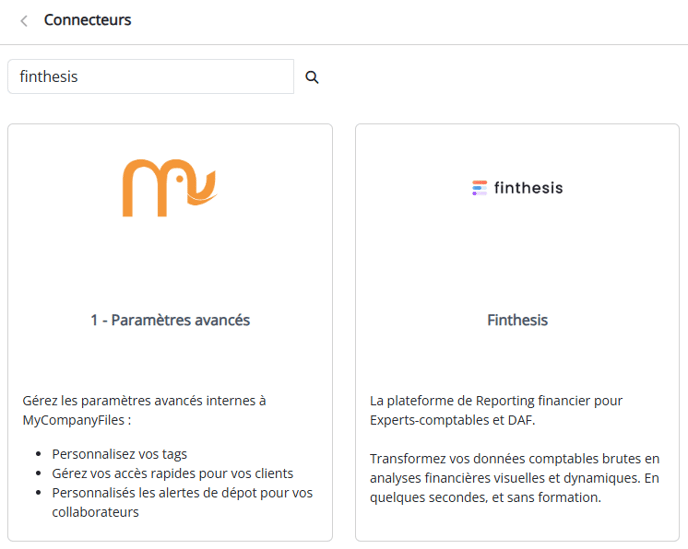688x549 pixels.
Task: Click the Transformez vos données comptables paragraph
Action: point(514,478)
